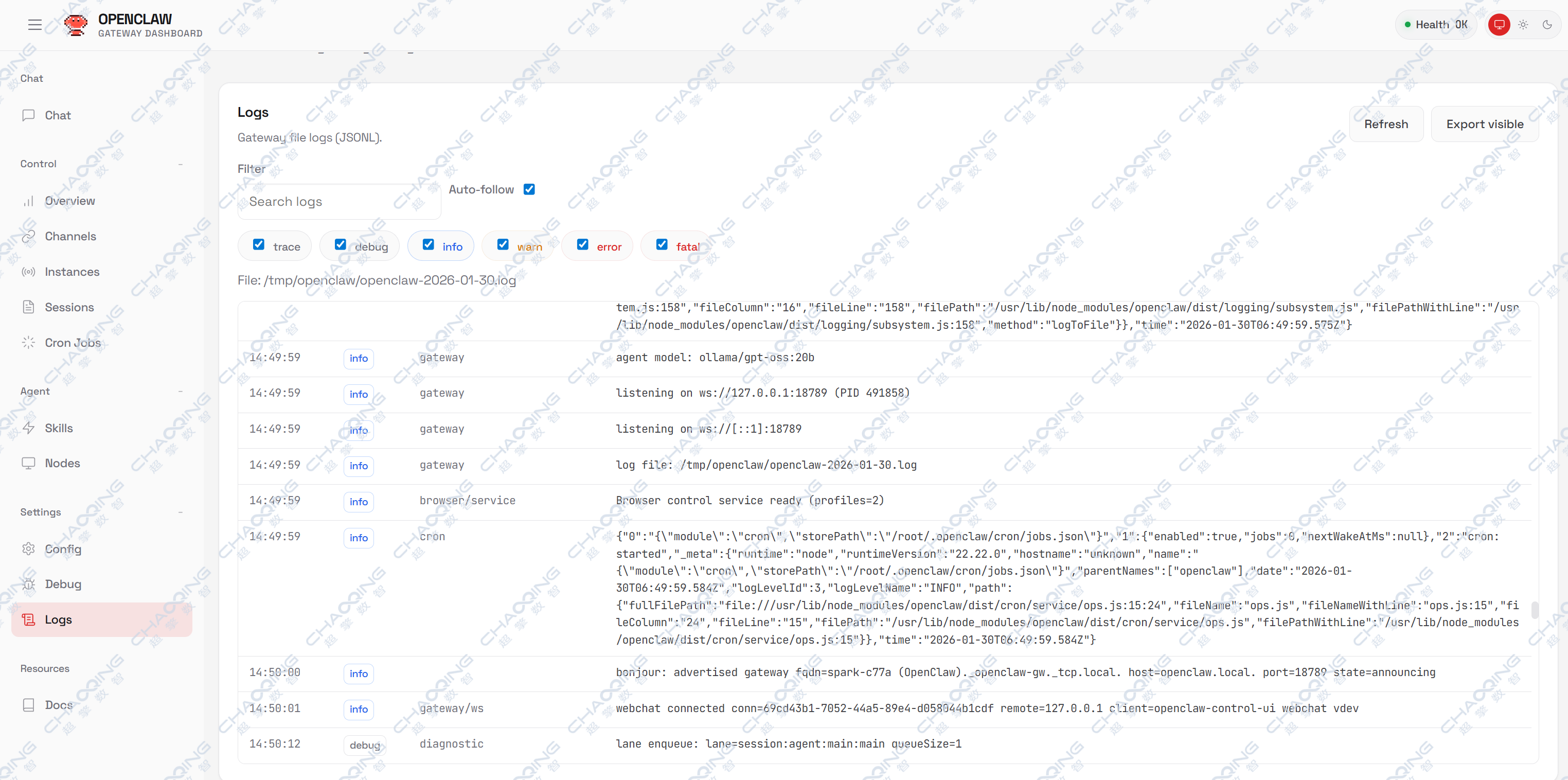Image resolution: width=1568 pixels, height=780 pixels.
Task: Go to the Channels menu item
Action: coord(70,236)
